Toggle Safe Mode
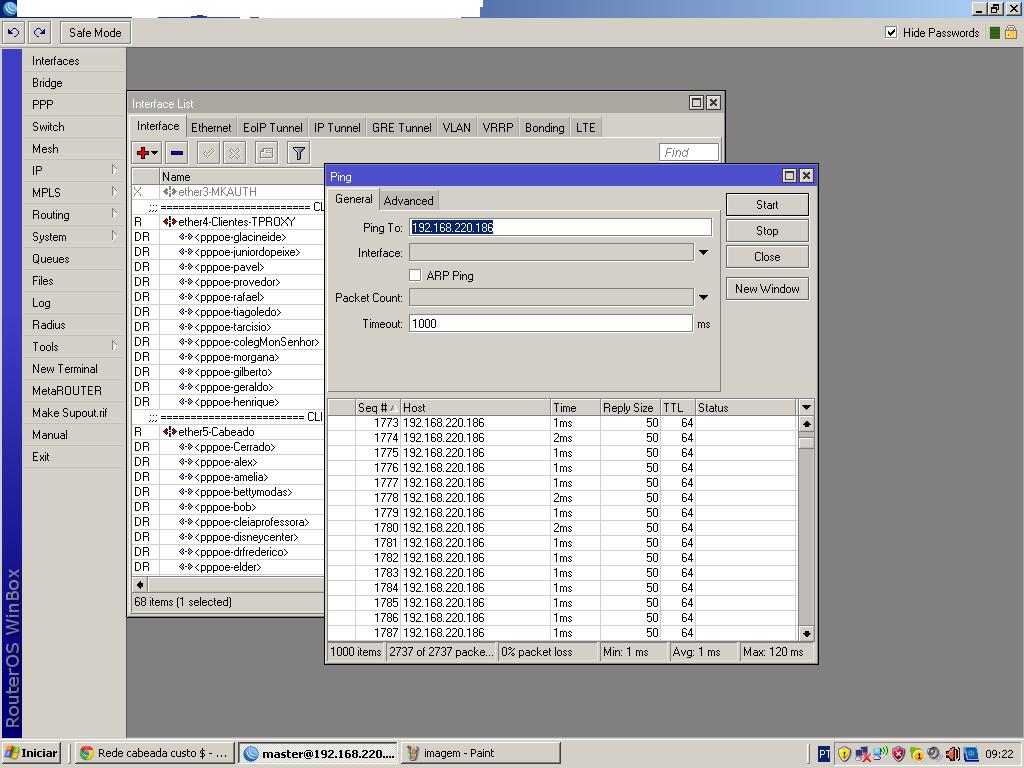The image size is (1024, 768). (x=95, y=32)
